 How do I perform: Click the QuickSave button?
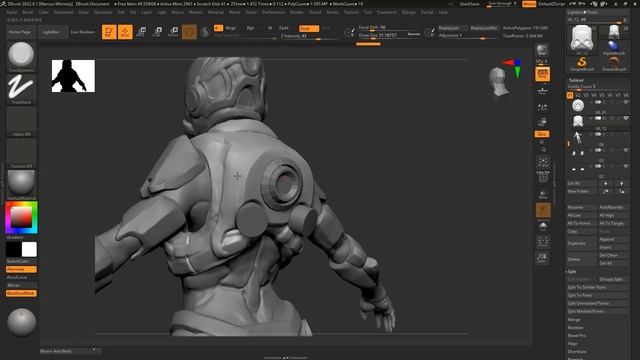(469, 4)
